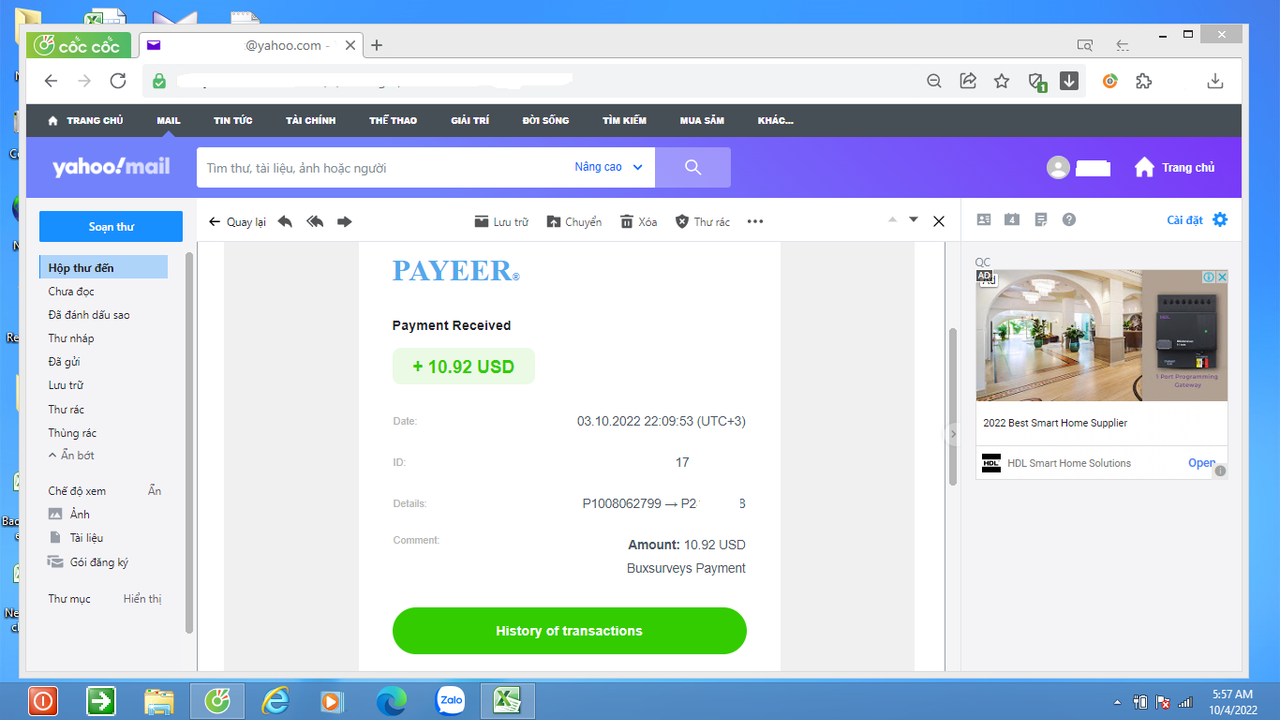This screenshot has height=720, width=1280.
Task: Open the help question mark icon
Action: [1069, 220]
